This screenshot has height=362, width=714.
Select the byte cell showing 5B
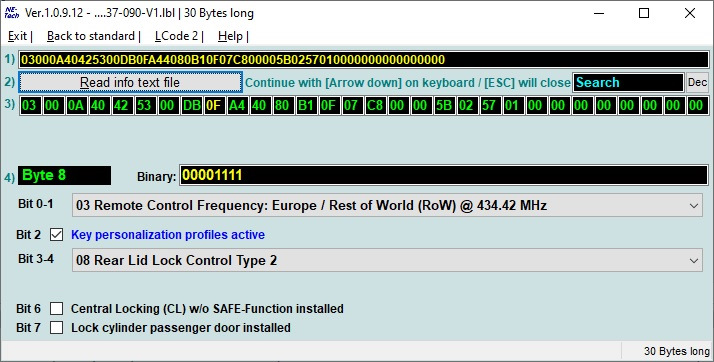pos(444,105)
